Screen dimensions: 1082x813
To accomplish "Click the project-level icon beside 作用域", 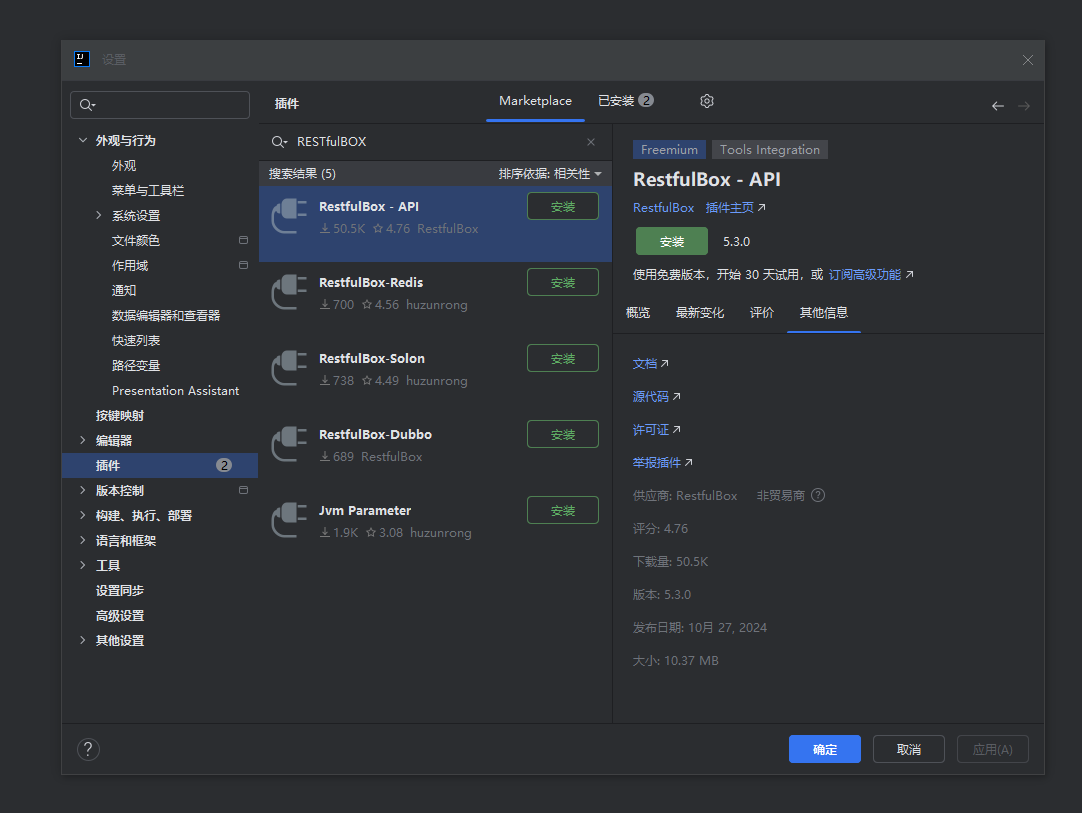I will pos(244,265).
